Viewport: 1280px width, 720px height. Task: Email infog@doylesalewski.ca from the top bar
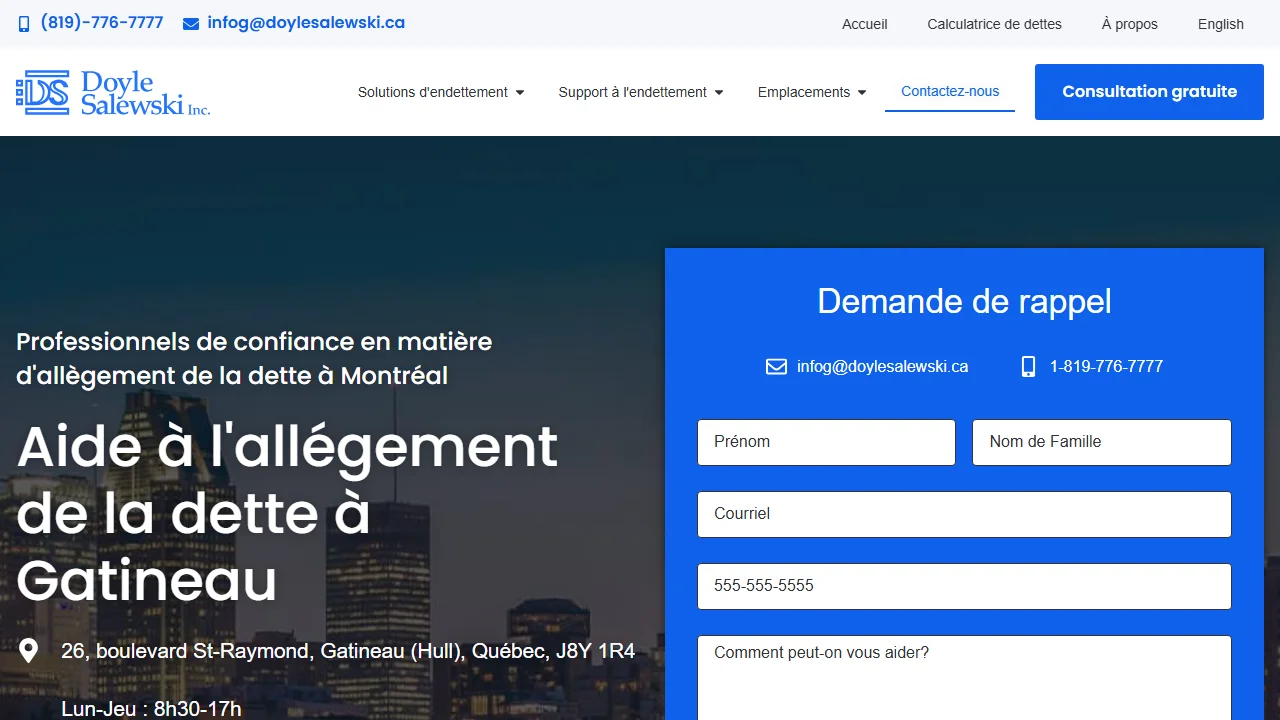306,23
